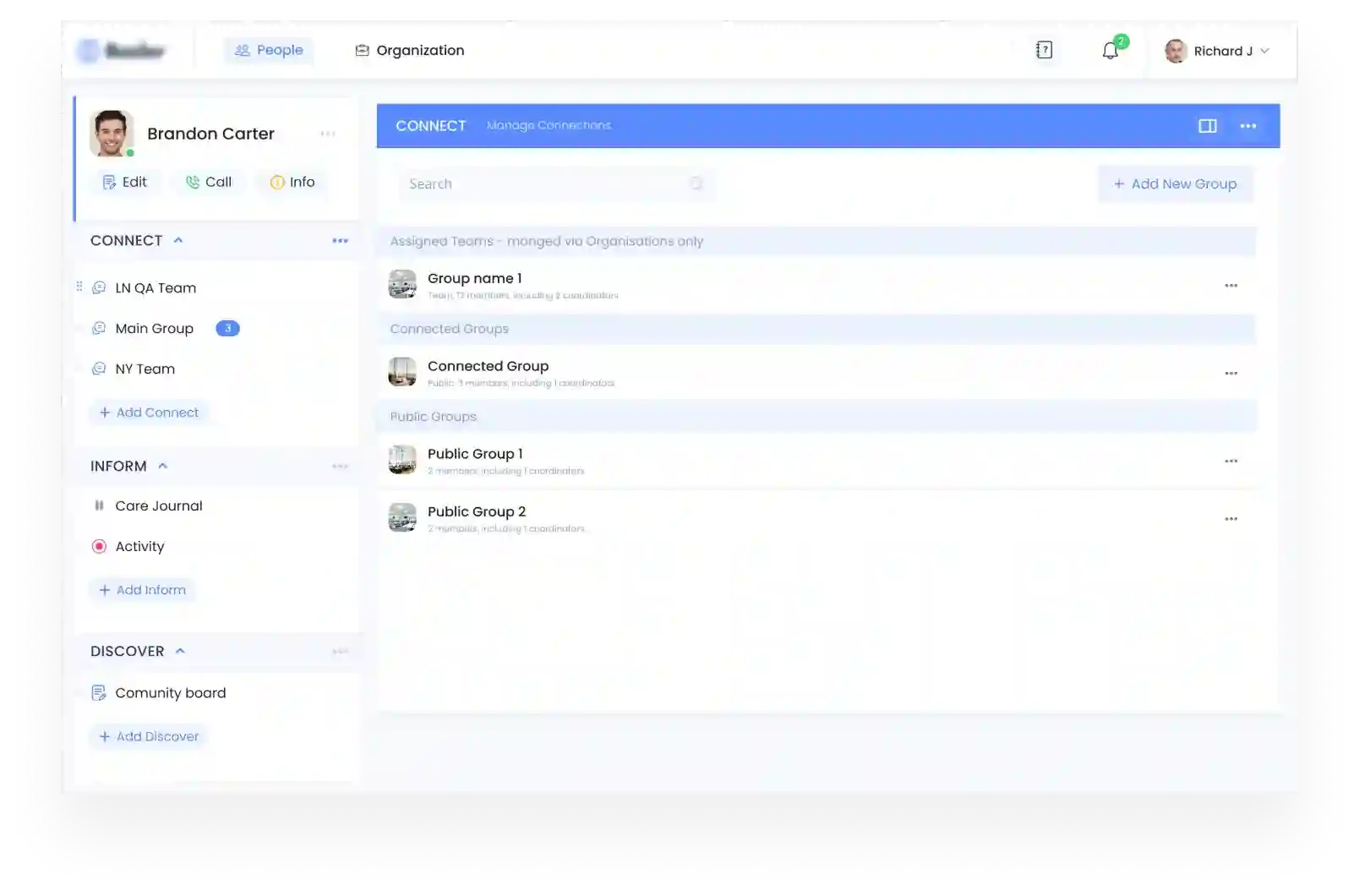Click Richard J's avatar photo
This screenshot has width=1359, height=896.
coord(1176,51)
